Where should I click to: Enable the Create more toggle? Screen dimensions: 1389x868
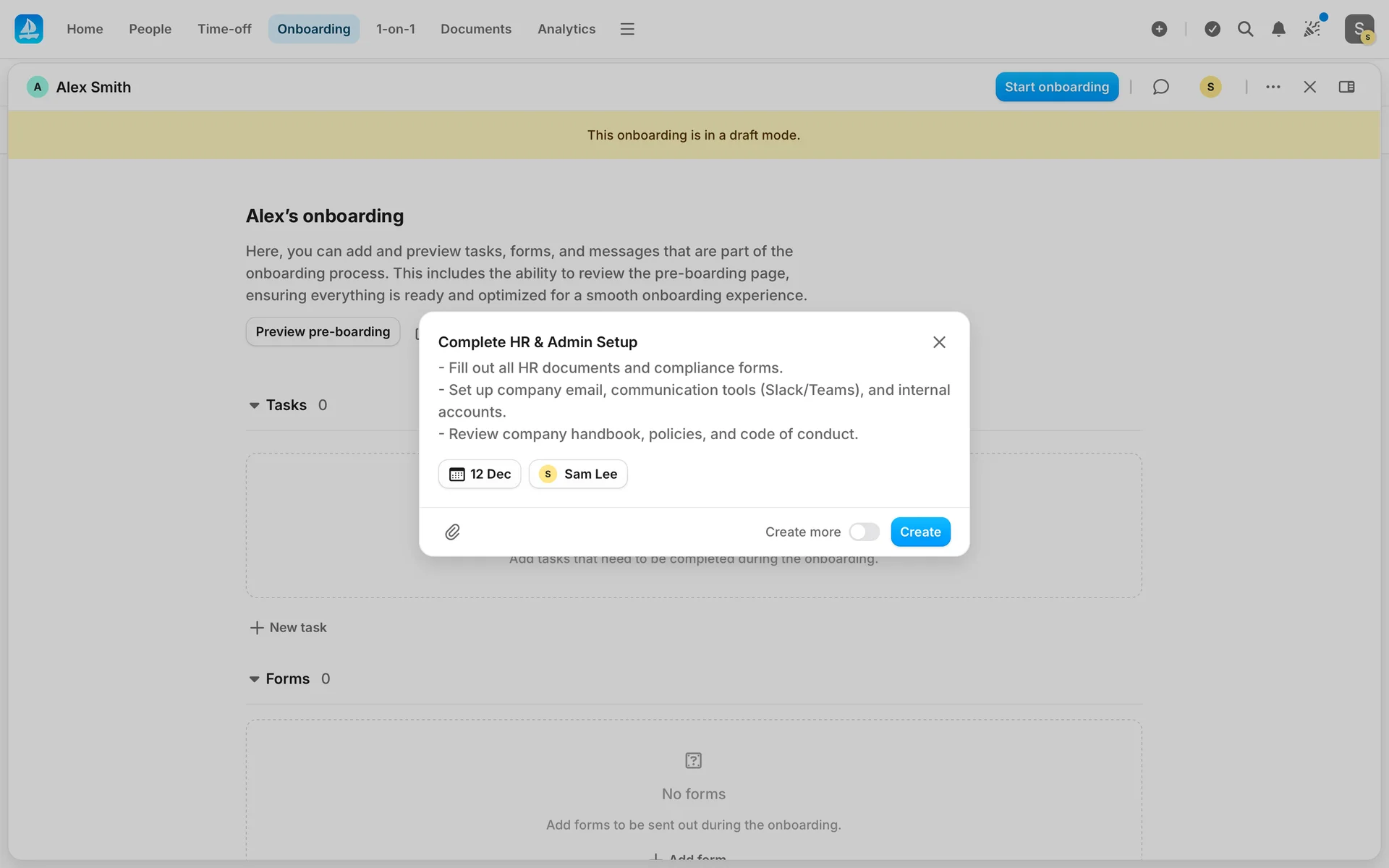tap(864, 532)
